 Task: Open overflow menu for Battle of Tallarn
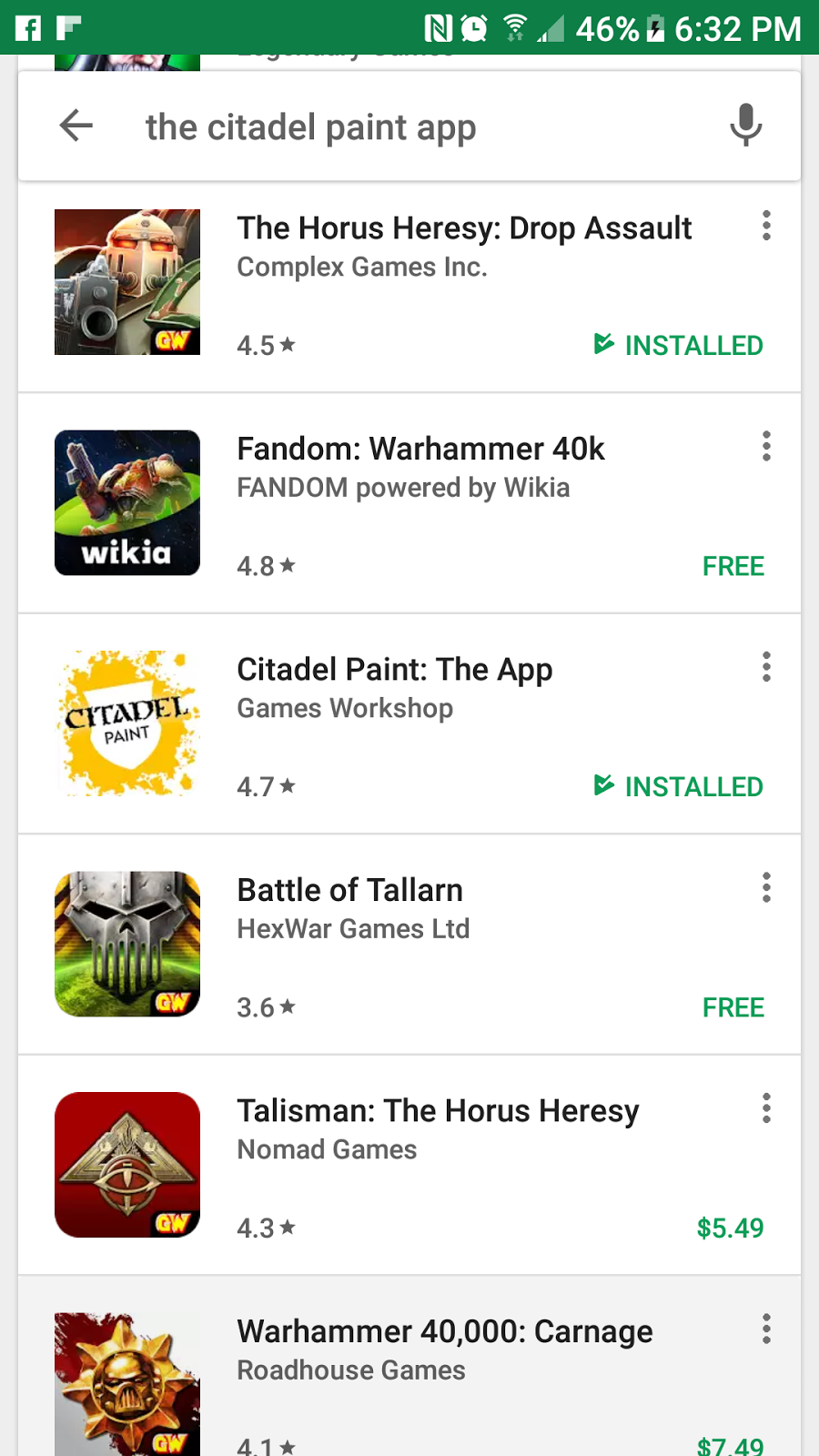(766, 887)
